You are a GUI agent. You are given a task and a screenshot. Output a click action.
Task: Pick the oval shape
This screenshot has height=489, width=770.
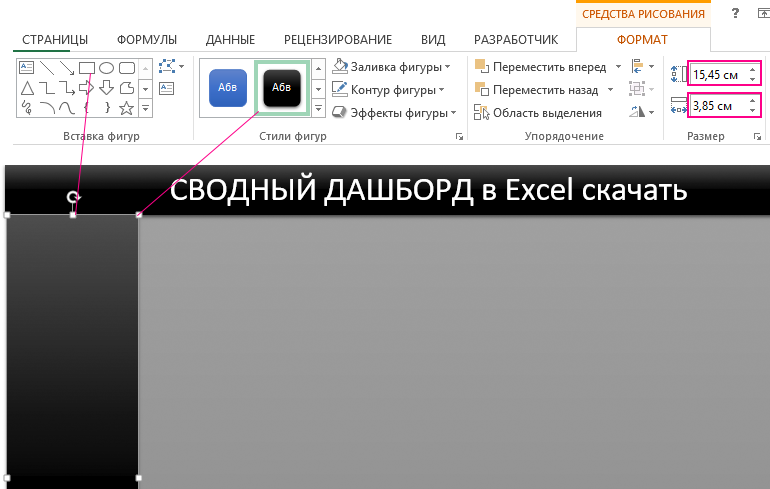[107, 67]
